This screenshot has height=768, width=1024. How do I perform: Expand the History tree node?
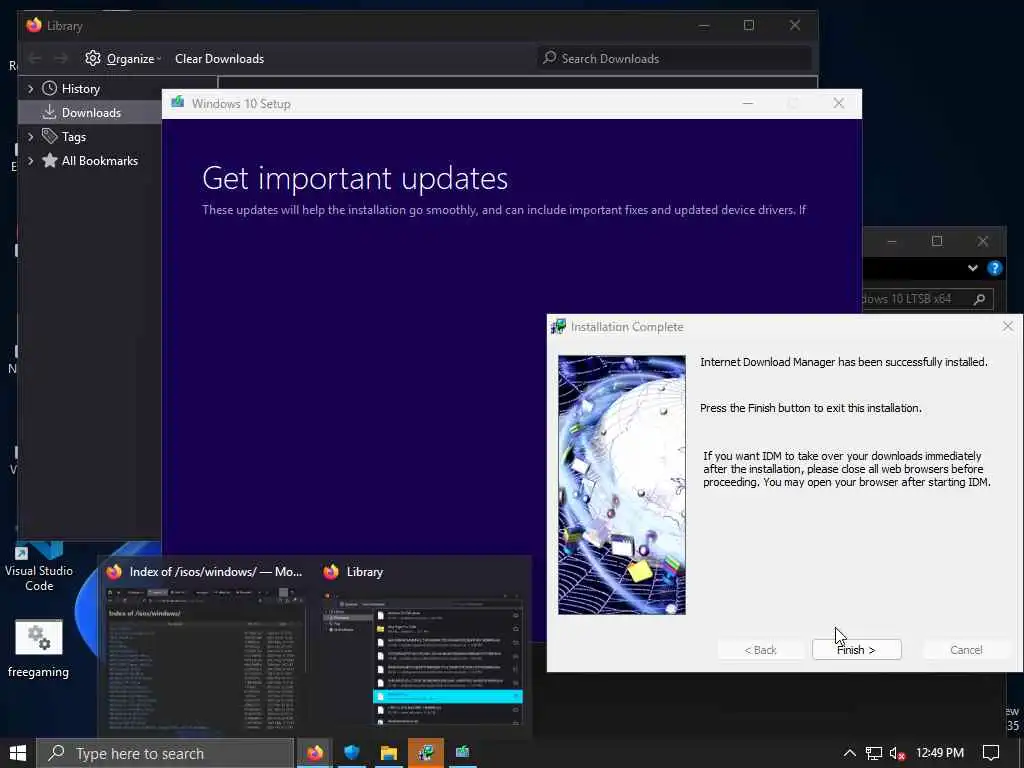[30, 89]
